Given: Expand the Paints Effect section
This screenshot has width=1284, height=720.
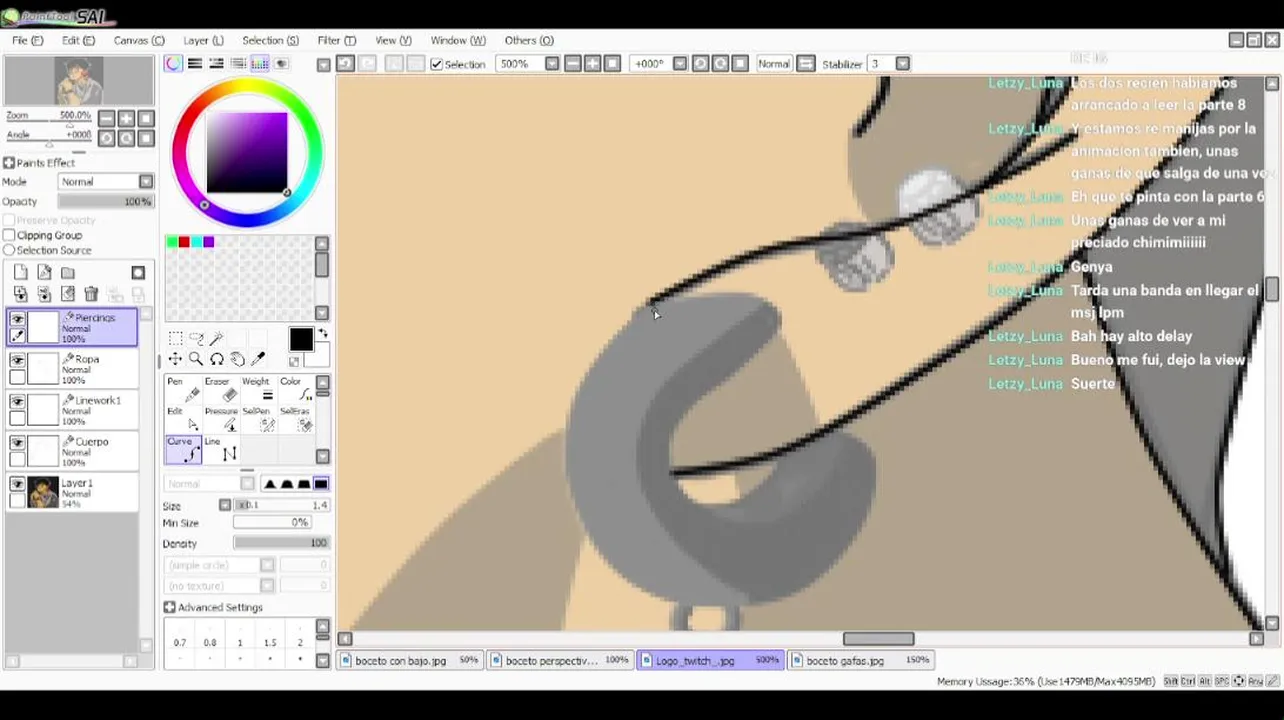Looking at the screenshot, I should tap(9, 163).
